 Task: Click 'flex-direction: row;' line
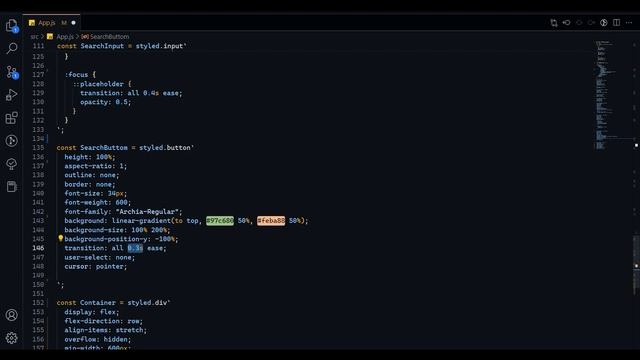pyautogui.click(x=104, y=321)
